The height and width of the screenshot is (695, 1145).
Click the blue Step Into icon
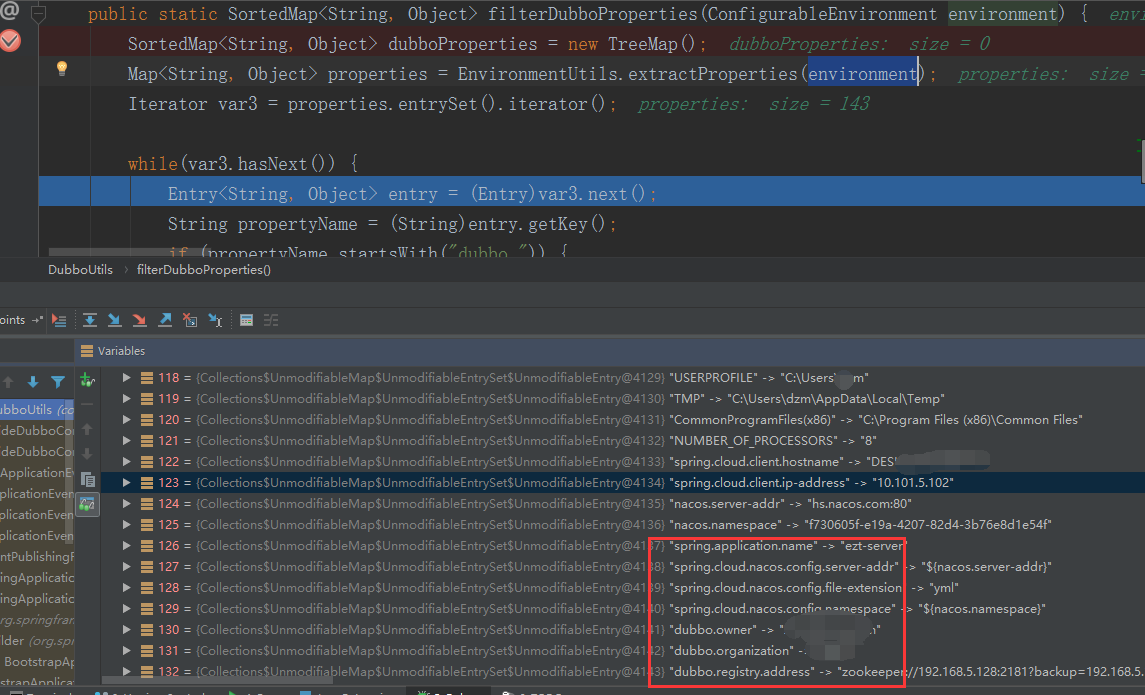pos(115,320)
